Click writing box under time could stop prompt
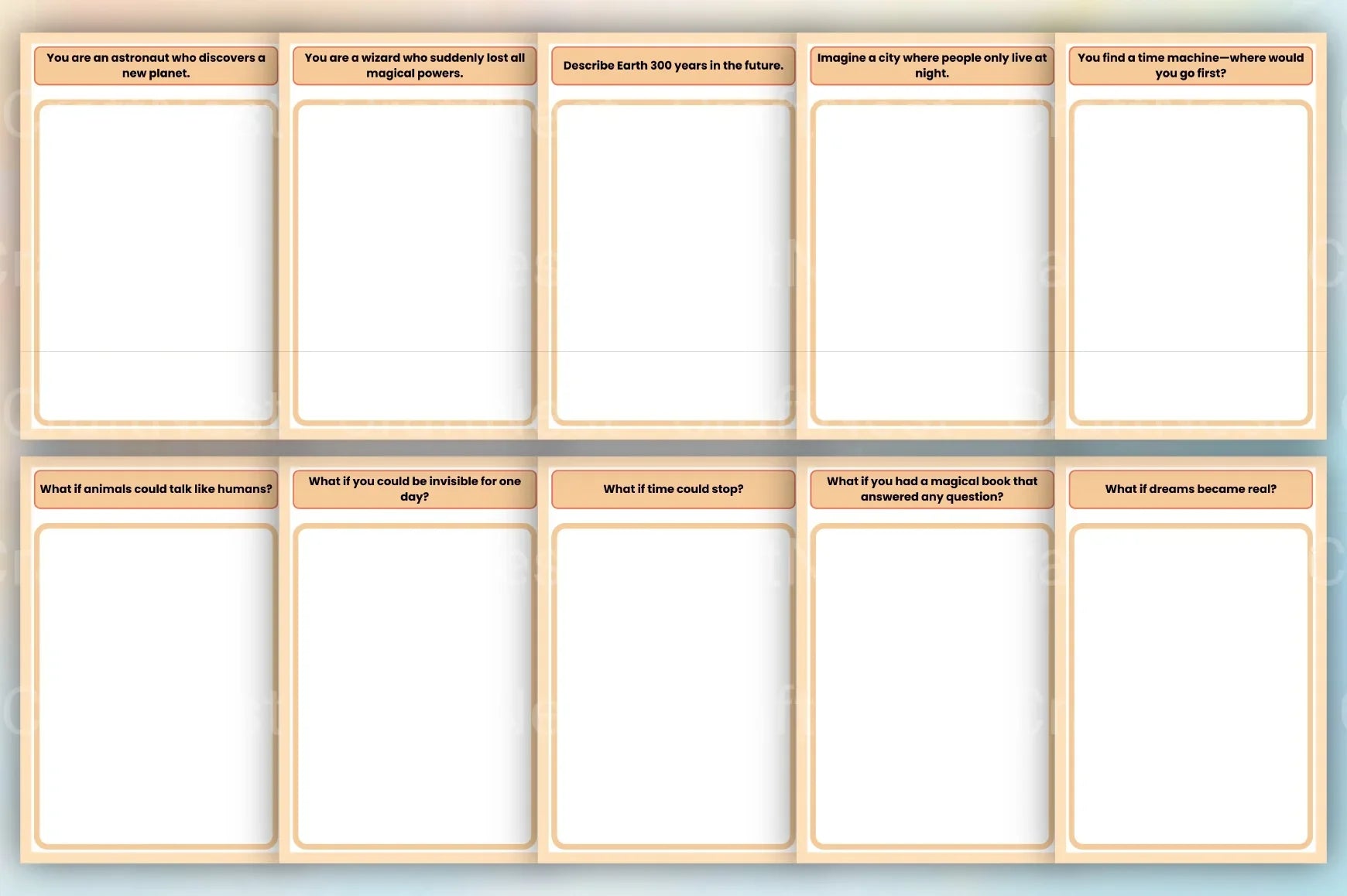 click(x=673, y=686)
